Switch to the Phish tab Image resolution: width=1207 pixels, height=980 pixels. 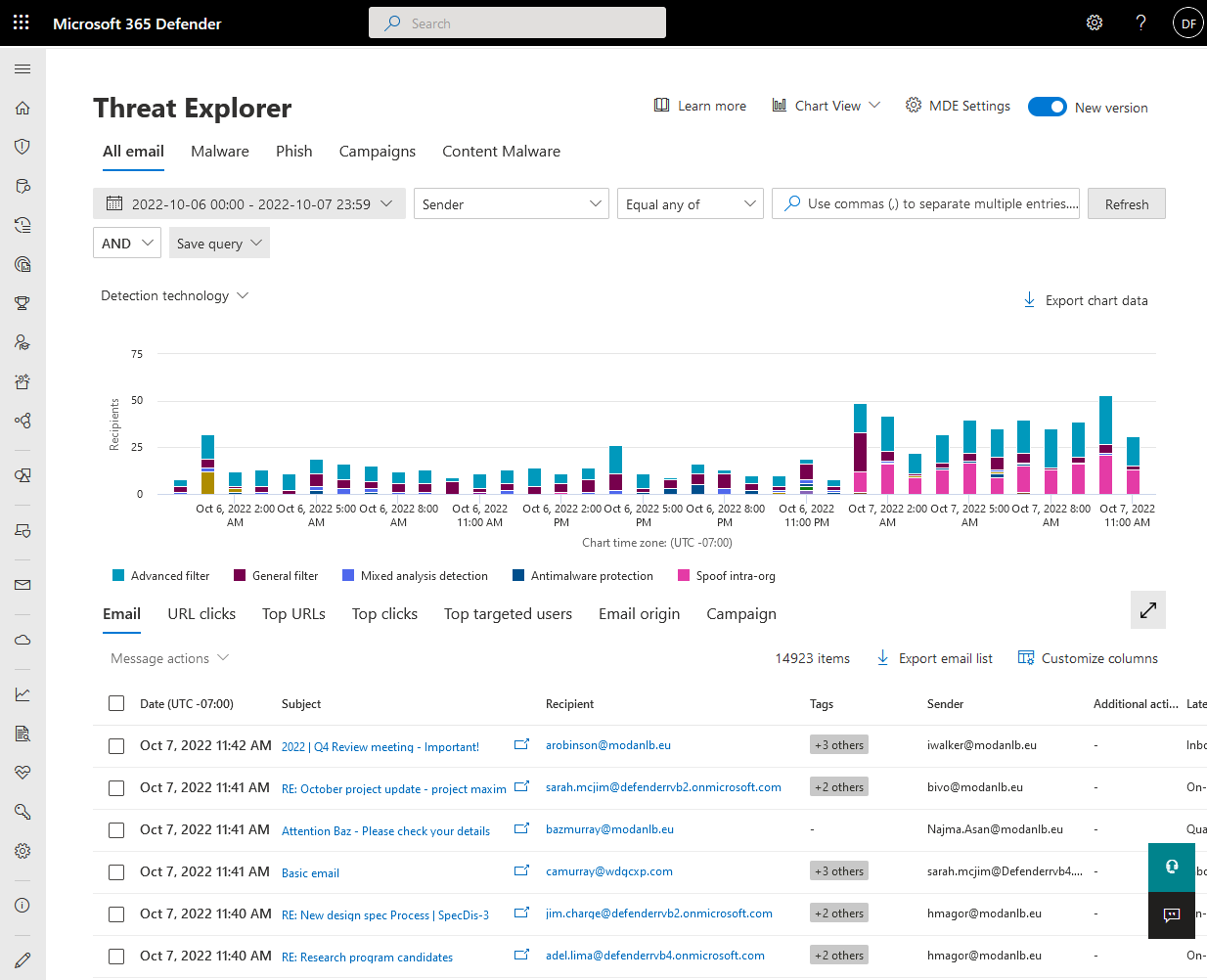pos(293,151)
